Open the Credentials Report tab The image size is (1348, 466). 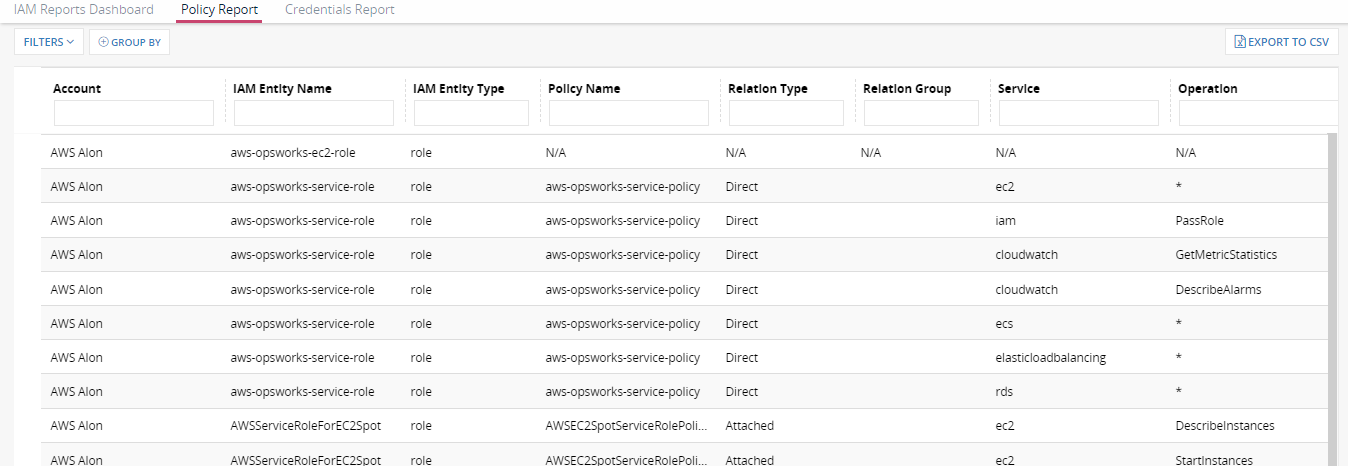tap(339, 10)
